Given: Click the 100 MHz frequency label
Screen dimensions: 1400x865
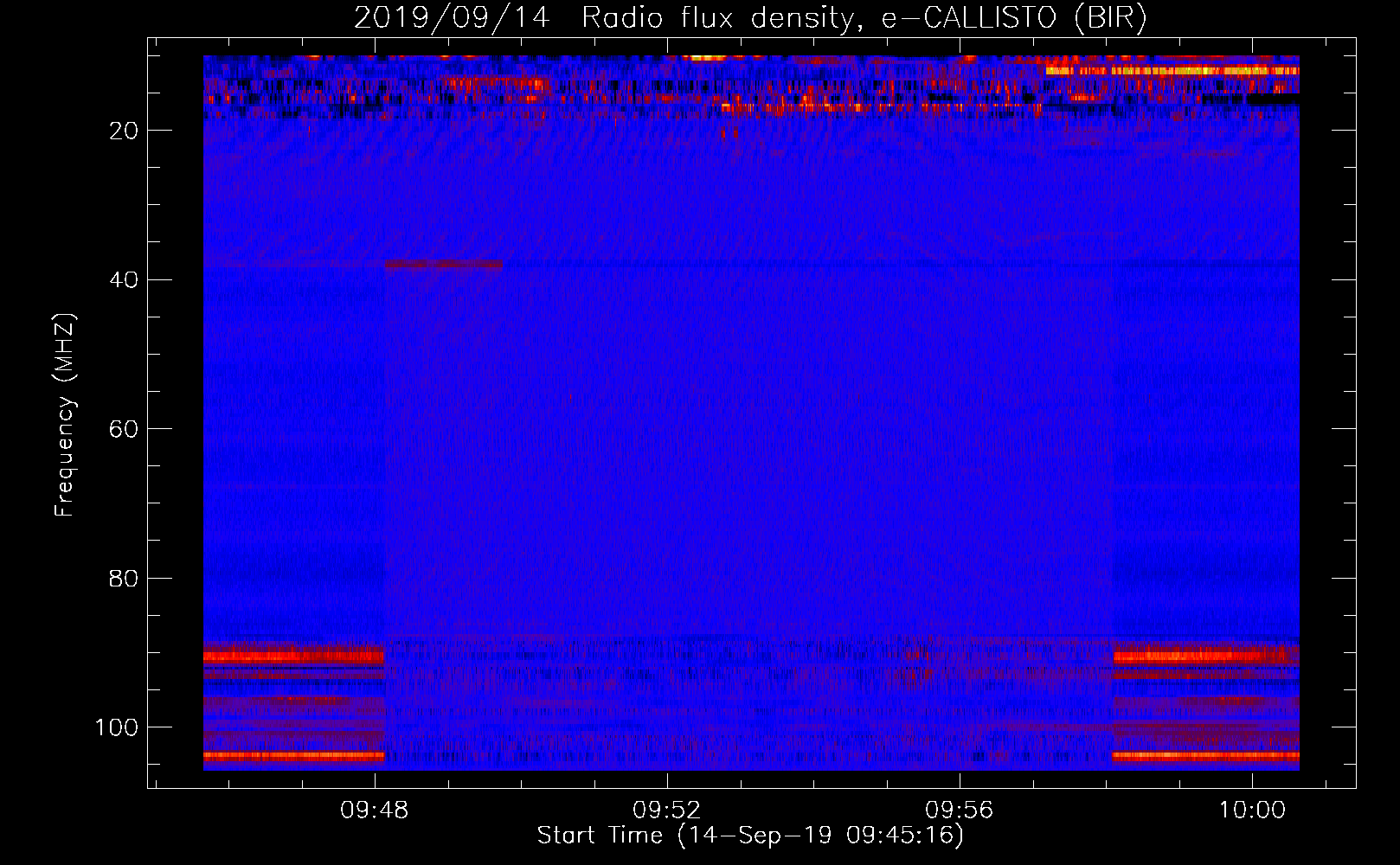Looking at the screenshot, I should pyautogui.click(x=117, y=727).
